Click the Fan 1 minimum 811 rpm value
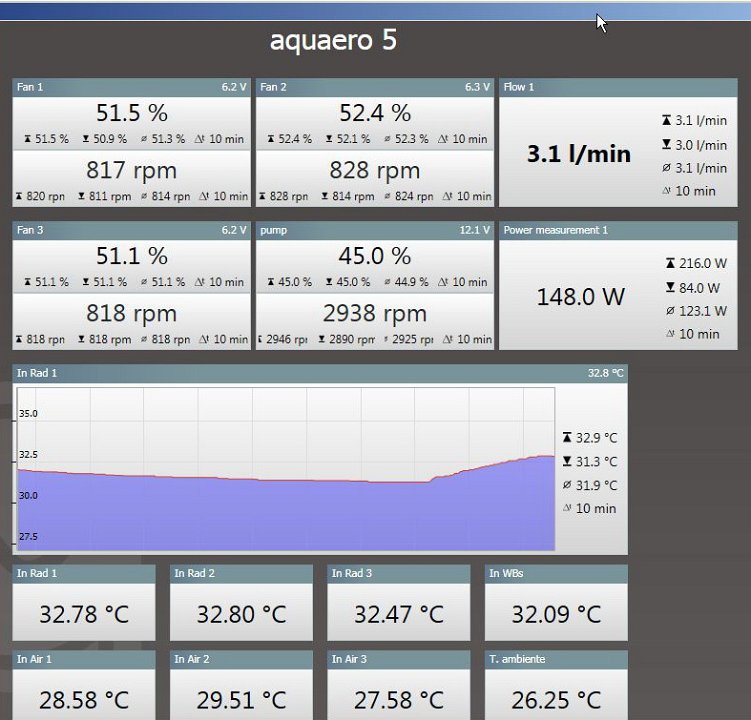The height and width of the screenshot is (720, 751). [110, 196]
